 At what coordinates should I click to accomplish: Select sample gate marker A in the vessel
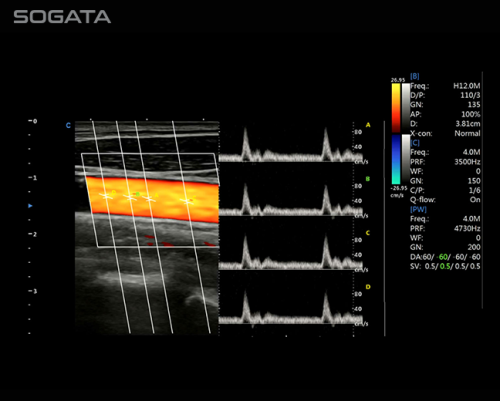[149, 199]
